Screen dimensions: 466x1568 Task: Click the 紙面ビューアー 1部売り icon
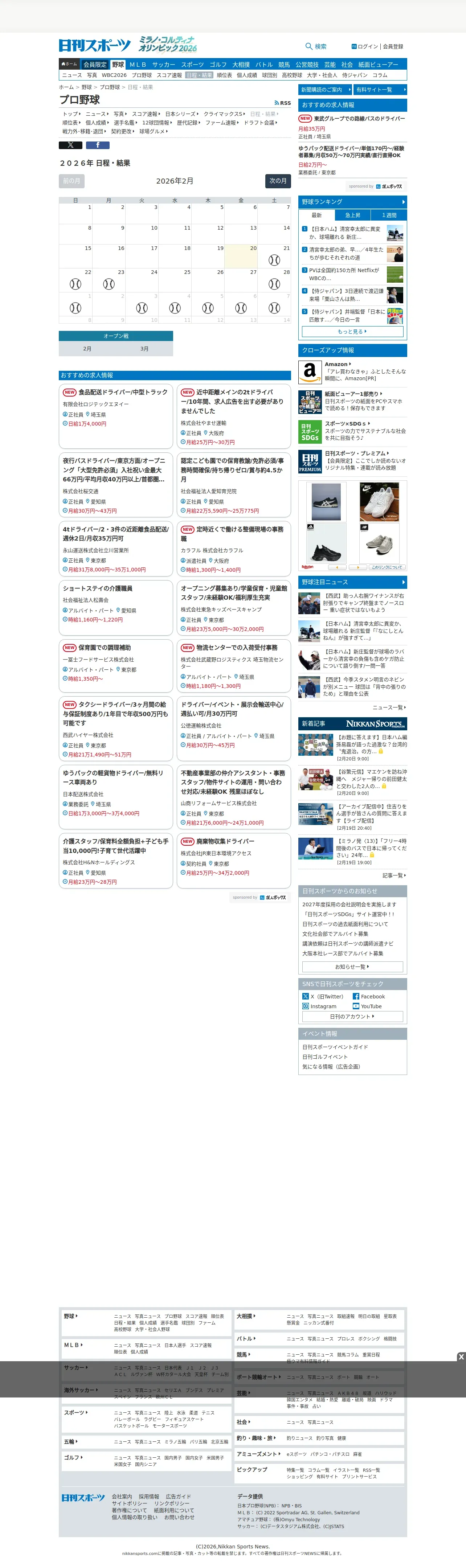(310, 402)
